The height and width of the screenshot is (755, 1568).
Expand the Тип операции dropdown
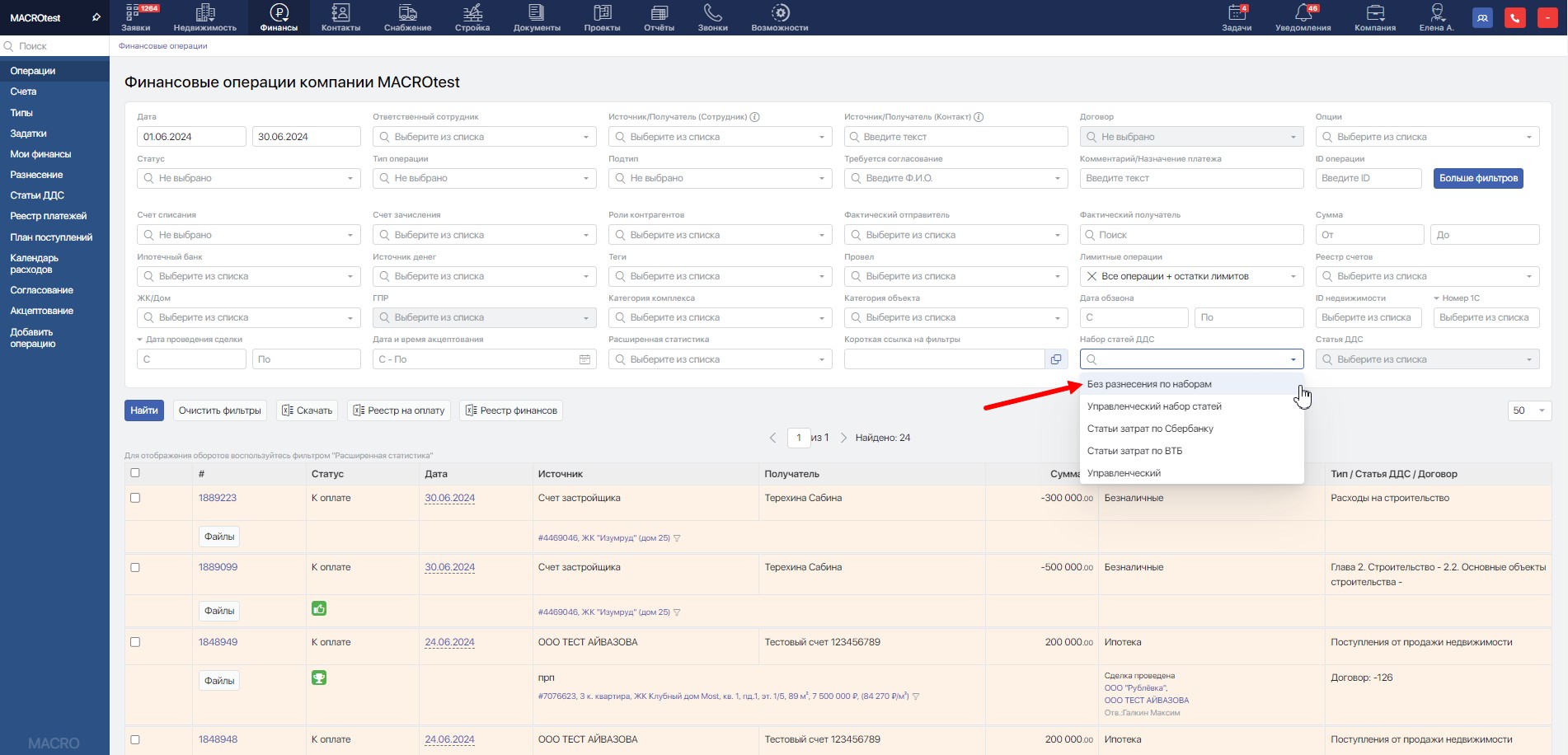coord(484,178)
